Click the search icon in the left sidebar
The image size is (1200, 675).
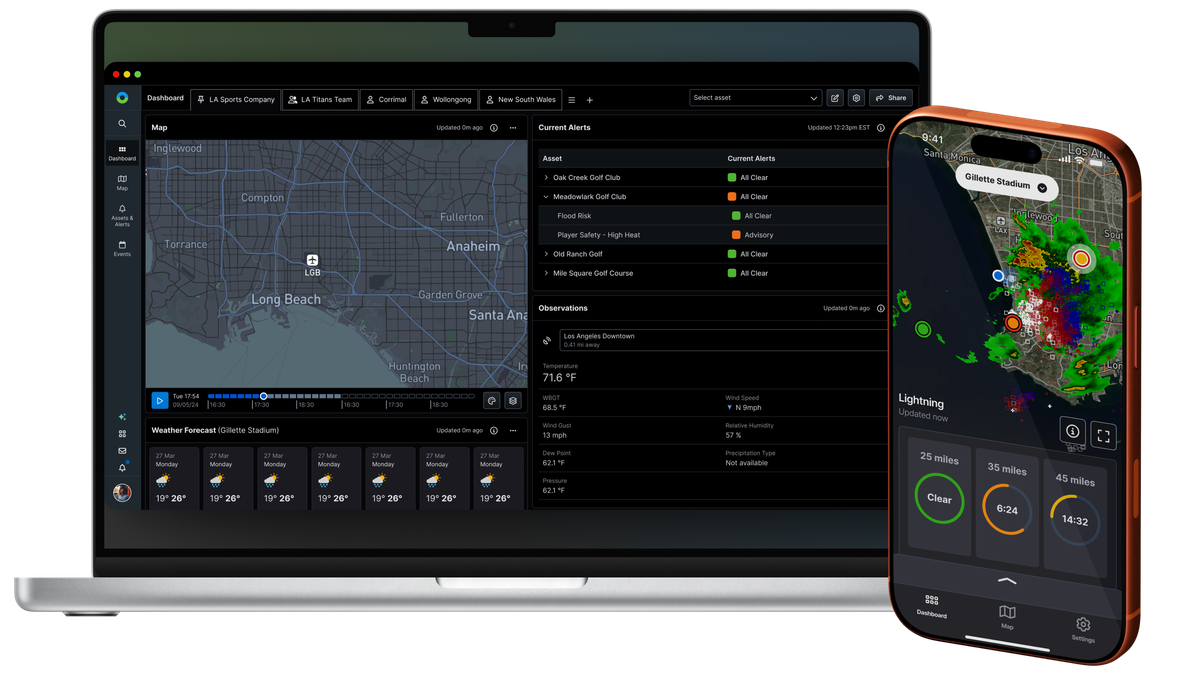pyautogui.click(x=122, y=123)
